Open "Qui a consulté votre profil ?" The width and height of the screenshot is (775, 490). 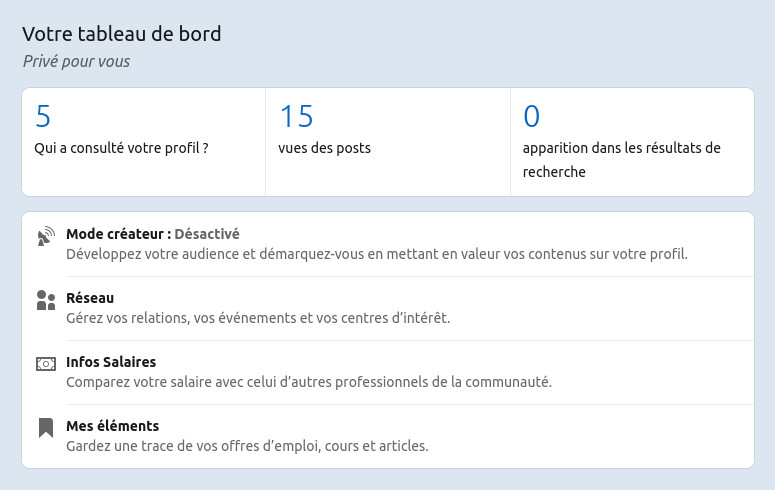[121, 148]
